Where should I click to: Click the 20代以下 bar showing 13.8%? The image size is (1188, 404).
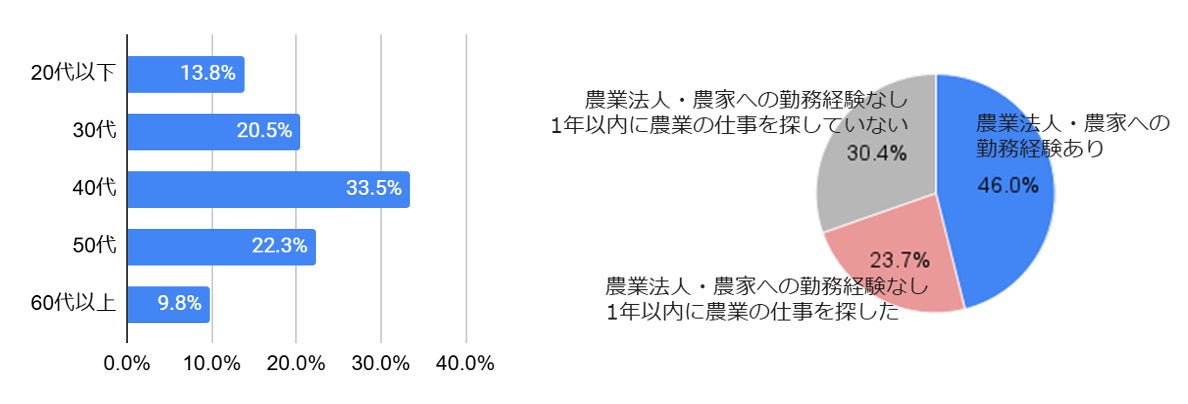[185, 74]
